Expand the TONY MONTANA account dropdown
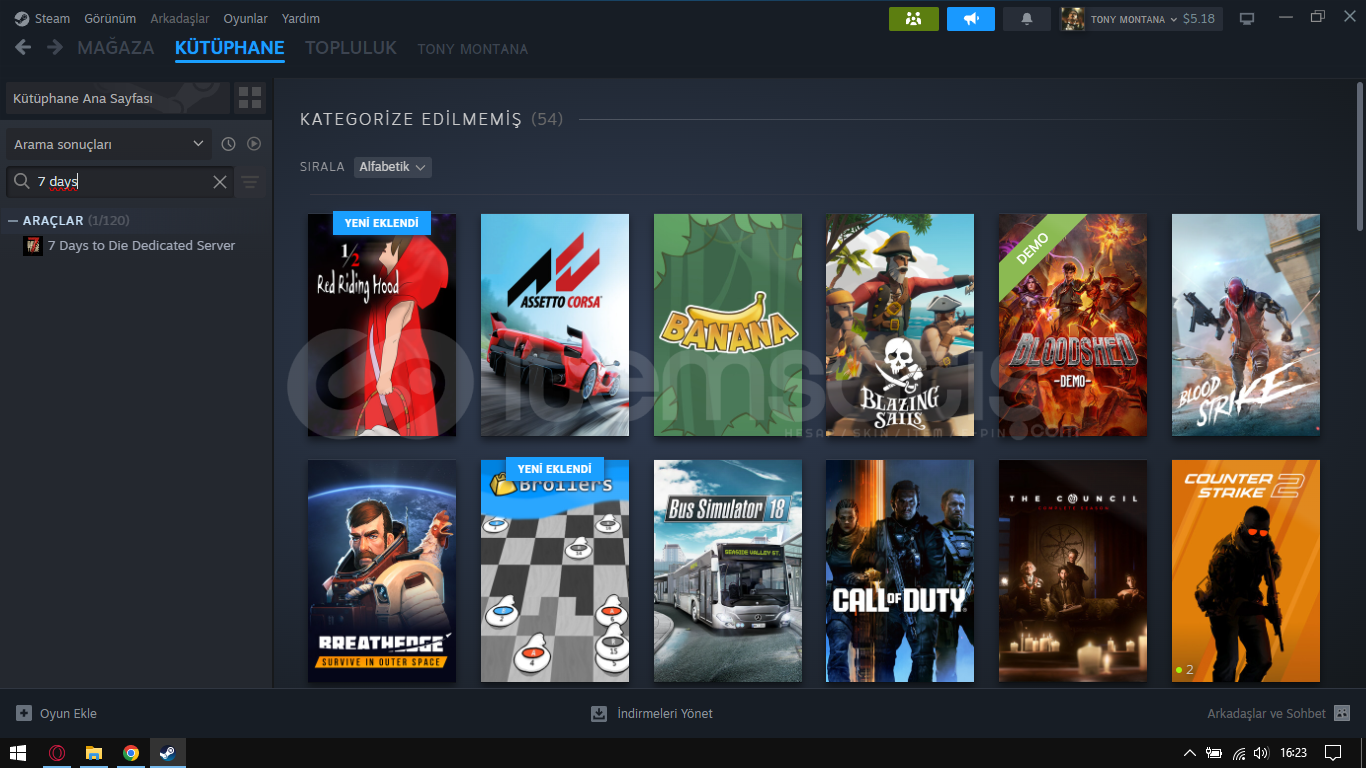1366x768 pixels. (1154, 19)
